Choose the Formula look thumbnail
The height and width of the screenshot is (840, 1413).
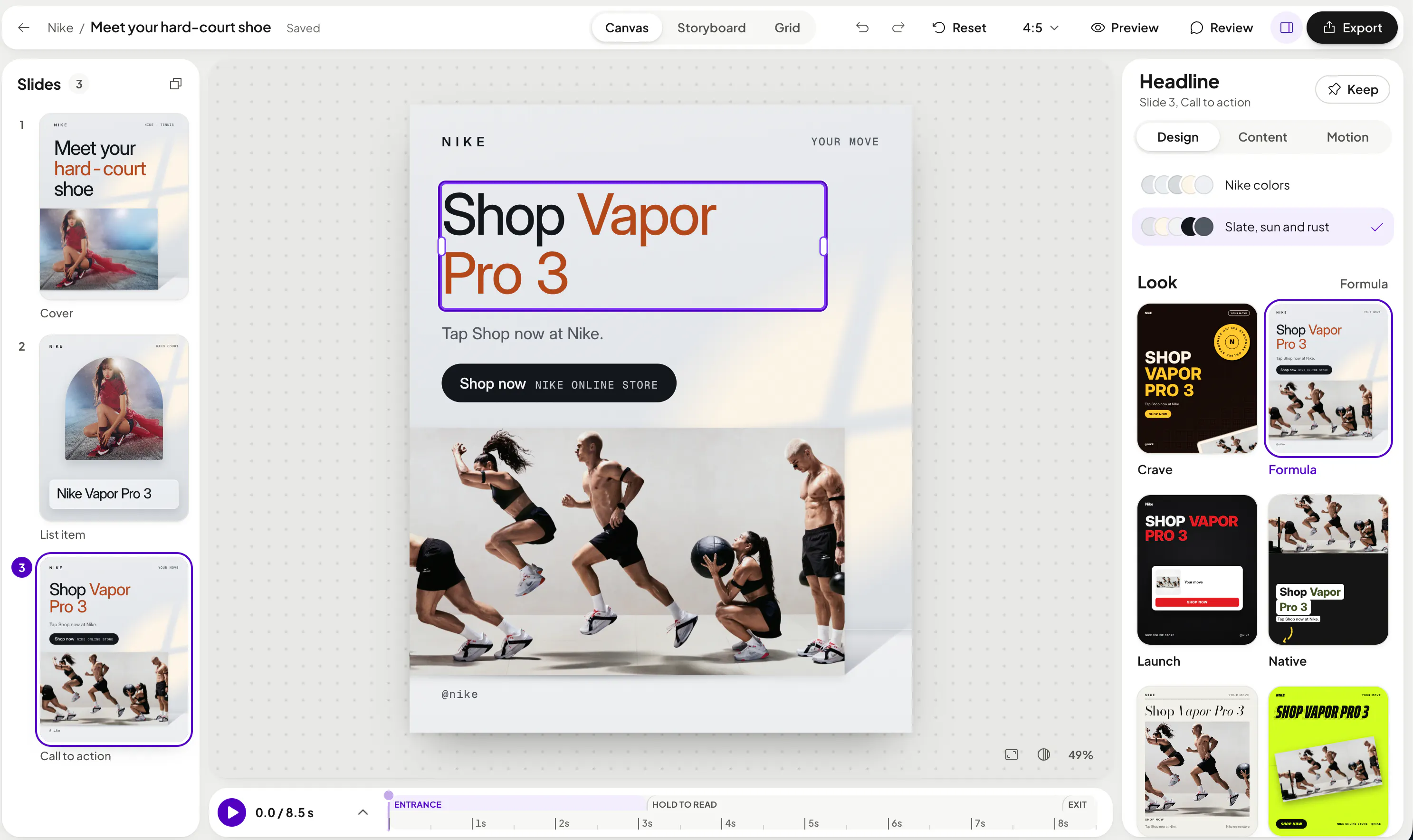[x=1328, y=378]
